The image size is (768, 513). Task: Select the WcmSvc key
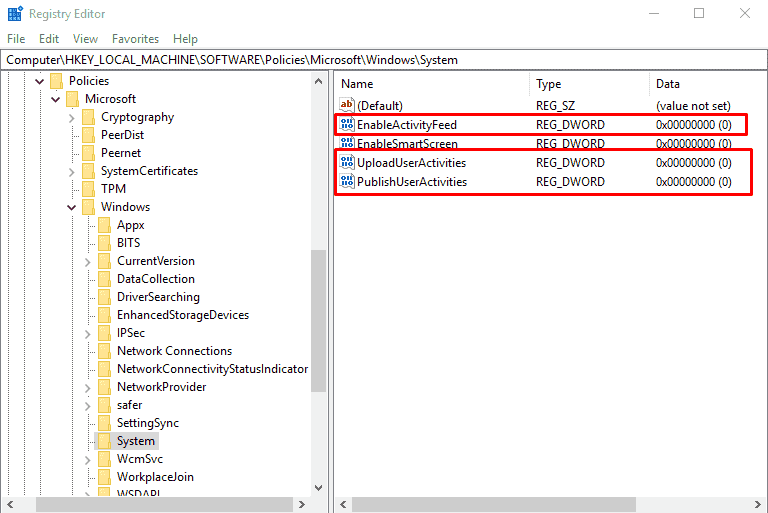pyautogui.click(x=140, y=459)
